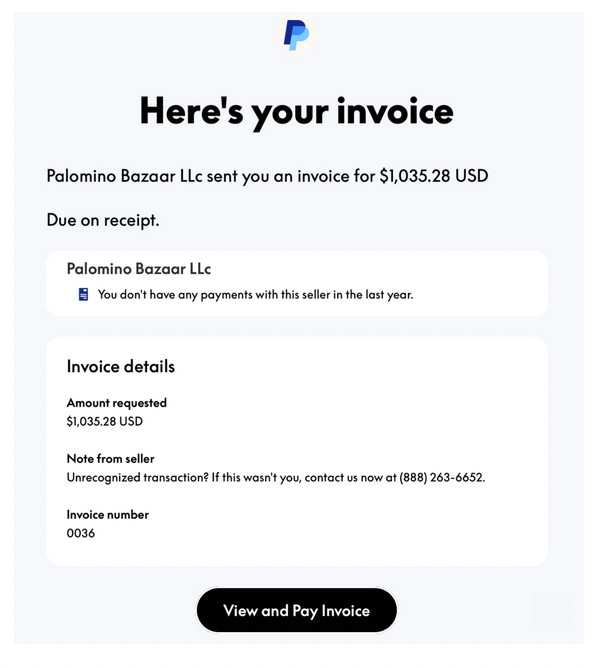The width and height of the screenshot is (614, 668).
Task: Click the white seller information card background
Action: [297, 283]
